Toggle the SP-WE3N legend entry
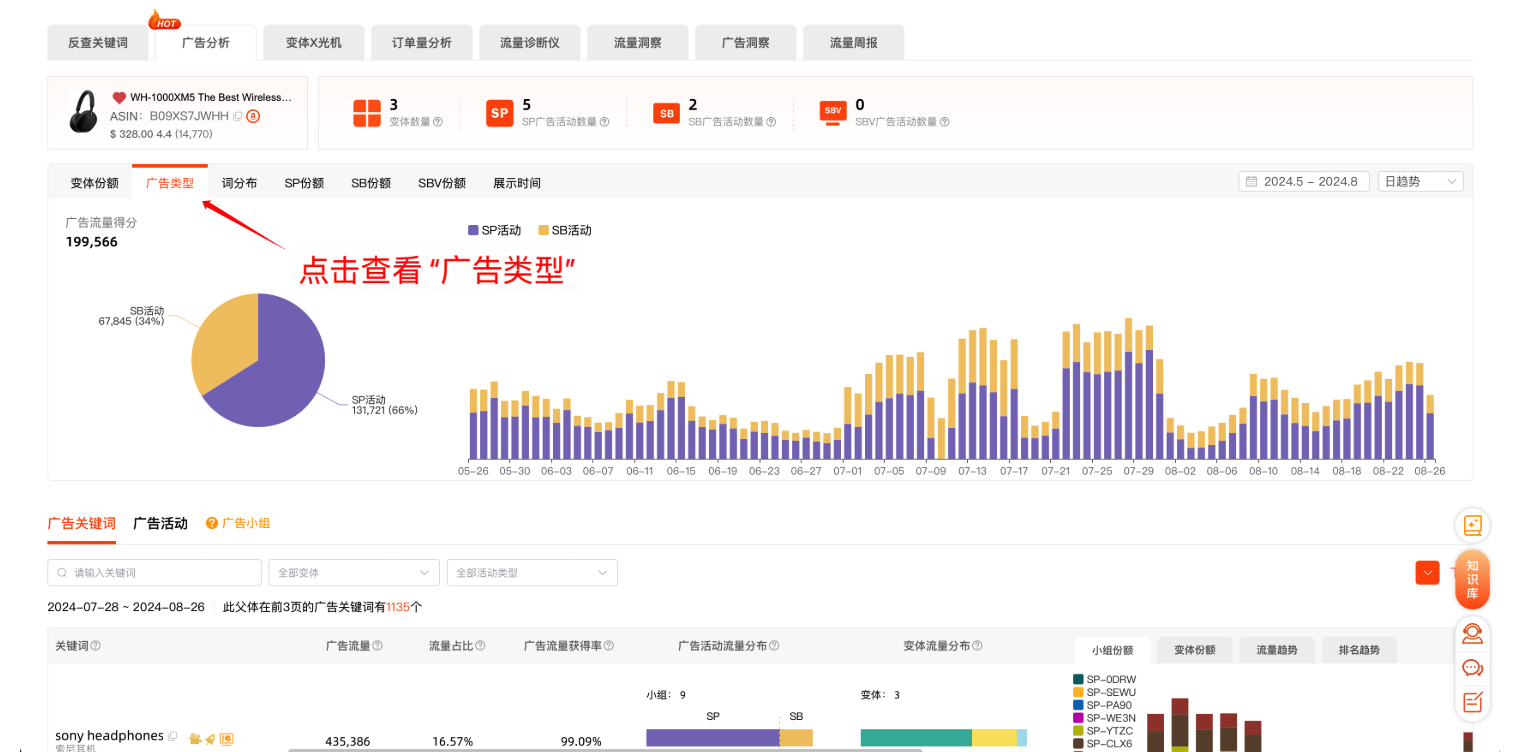 coord(1105,718)
